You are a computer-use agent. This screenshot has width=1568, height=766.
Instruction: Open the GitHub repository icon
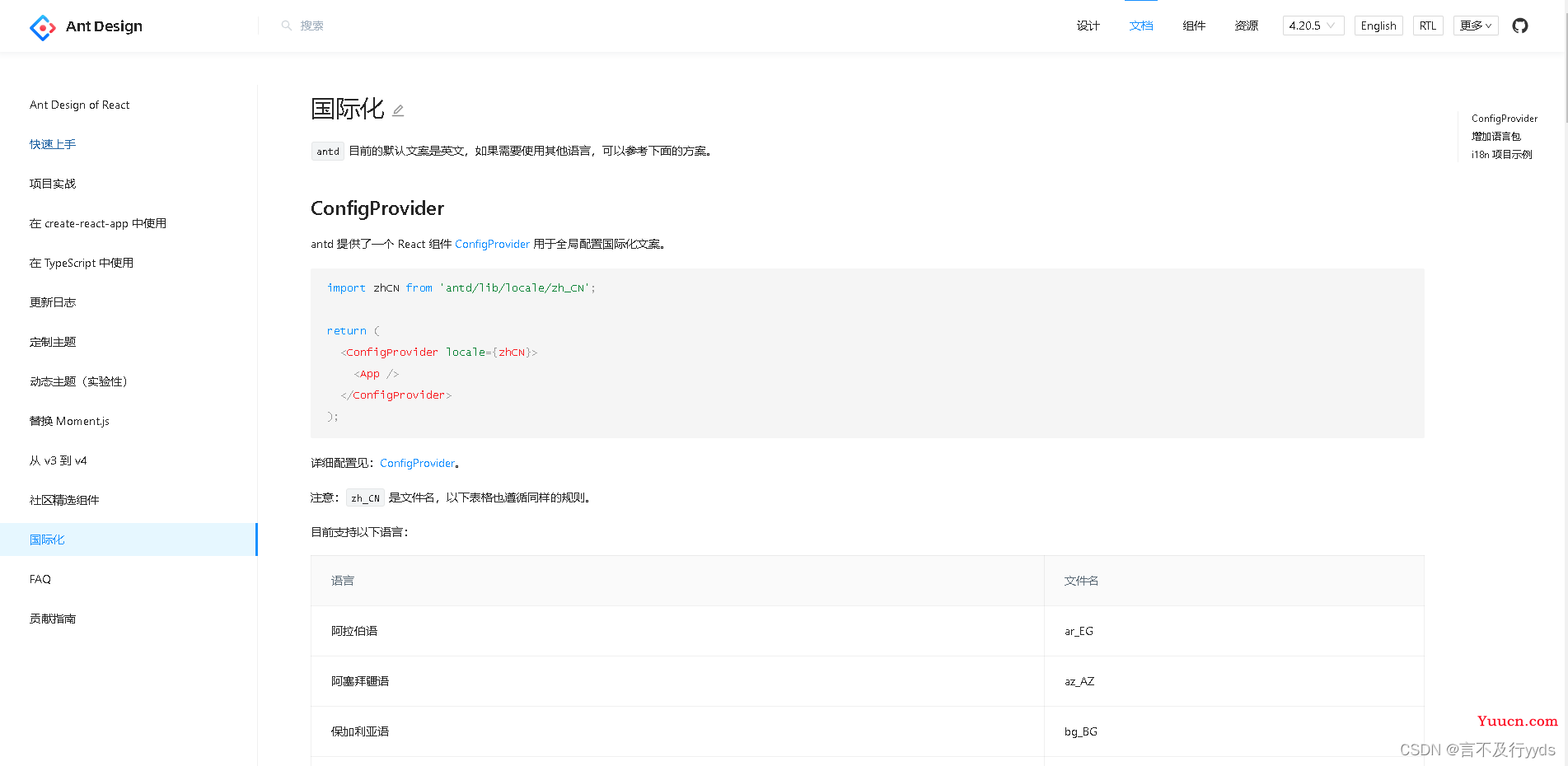click(x=1520, y=26)
